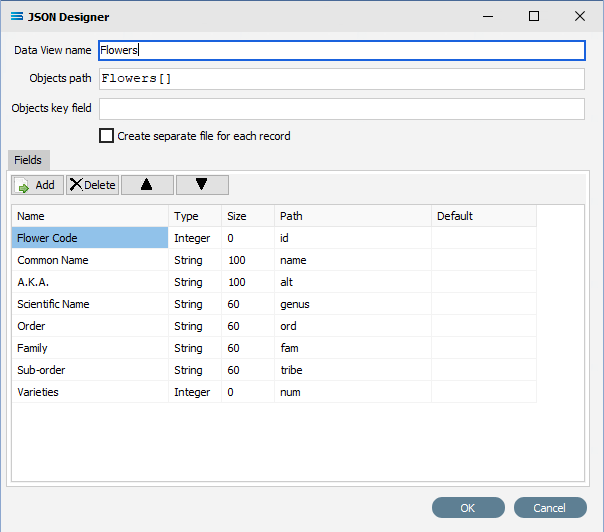Click the JSON Designer title icon
Viewport: 604px width, 532px height.
pyautogui.click(x=17, y=17)
